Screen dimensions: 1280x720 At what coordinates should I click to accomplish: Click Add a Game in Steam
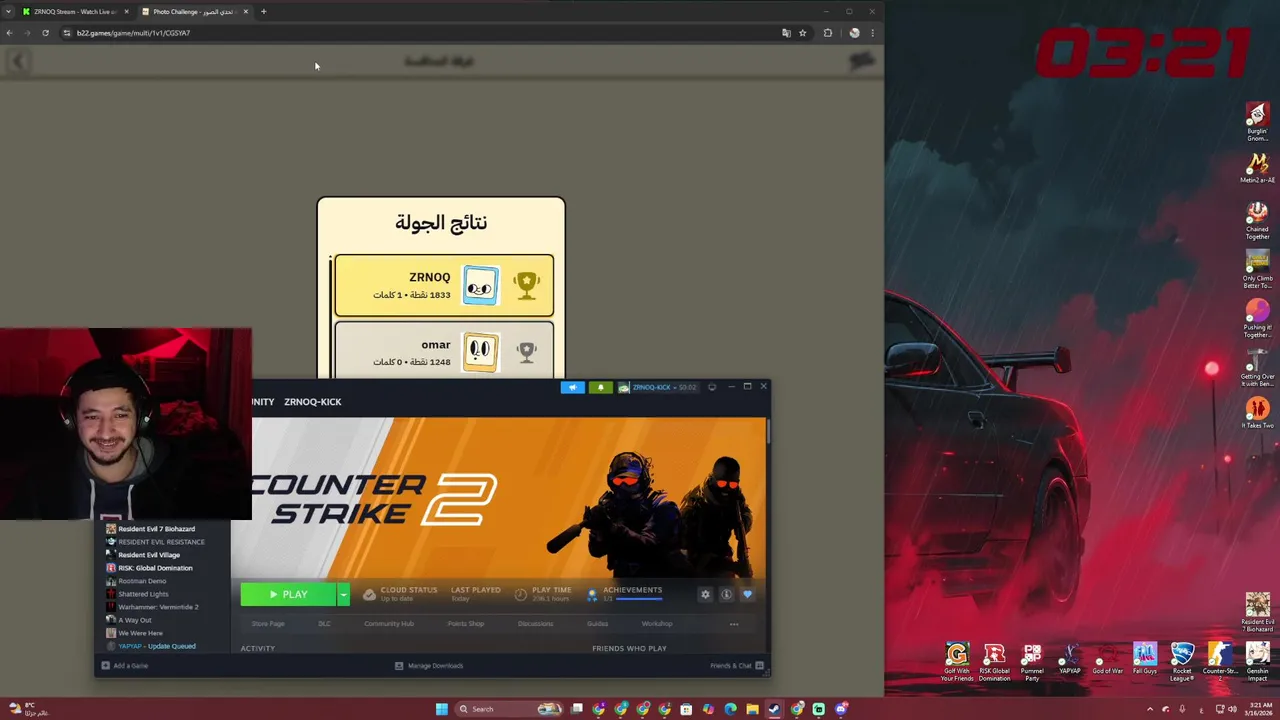click(125, 666)
